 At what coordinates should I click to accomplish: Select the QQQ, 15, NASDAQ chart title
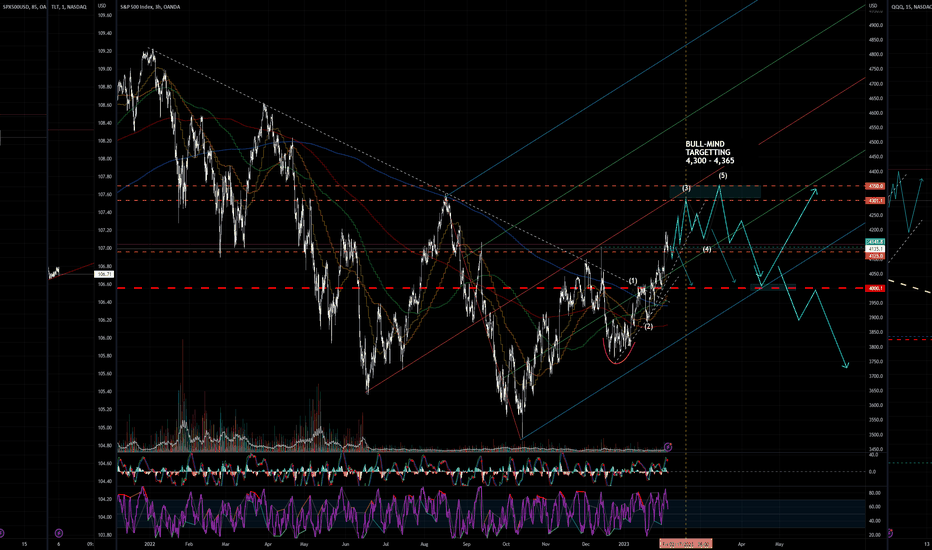911,7
